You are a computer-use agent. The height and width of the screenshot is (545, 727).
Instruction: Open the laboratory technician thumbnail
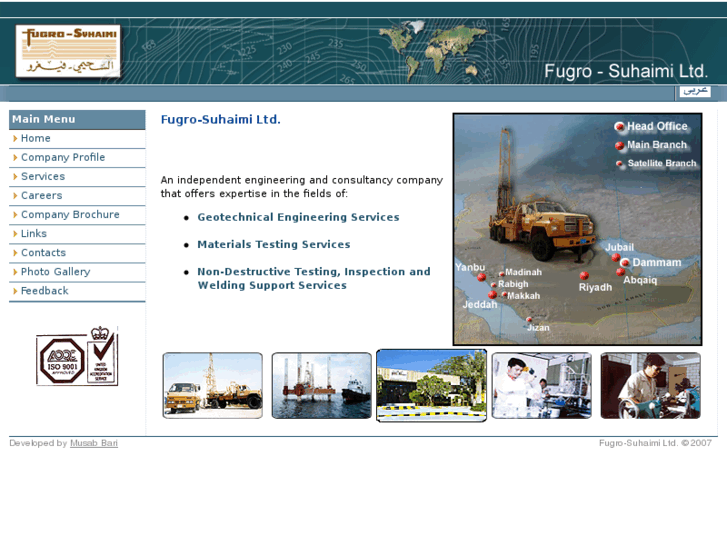click(x=542, y=385)
